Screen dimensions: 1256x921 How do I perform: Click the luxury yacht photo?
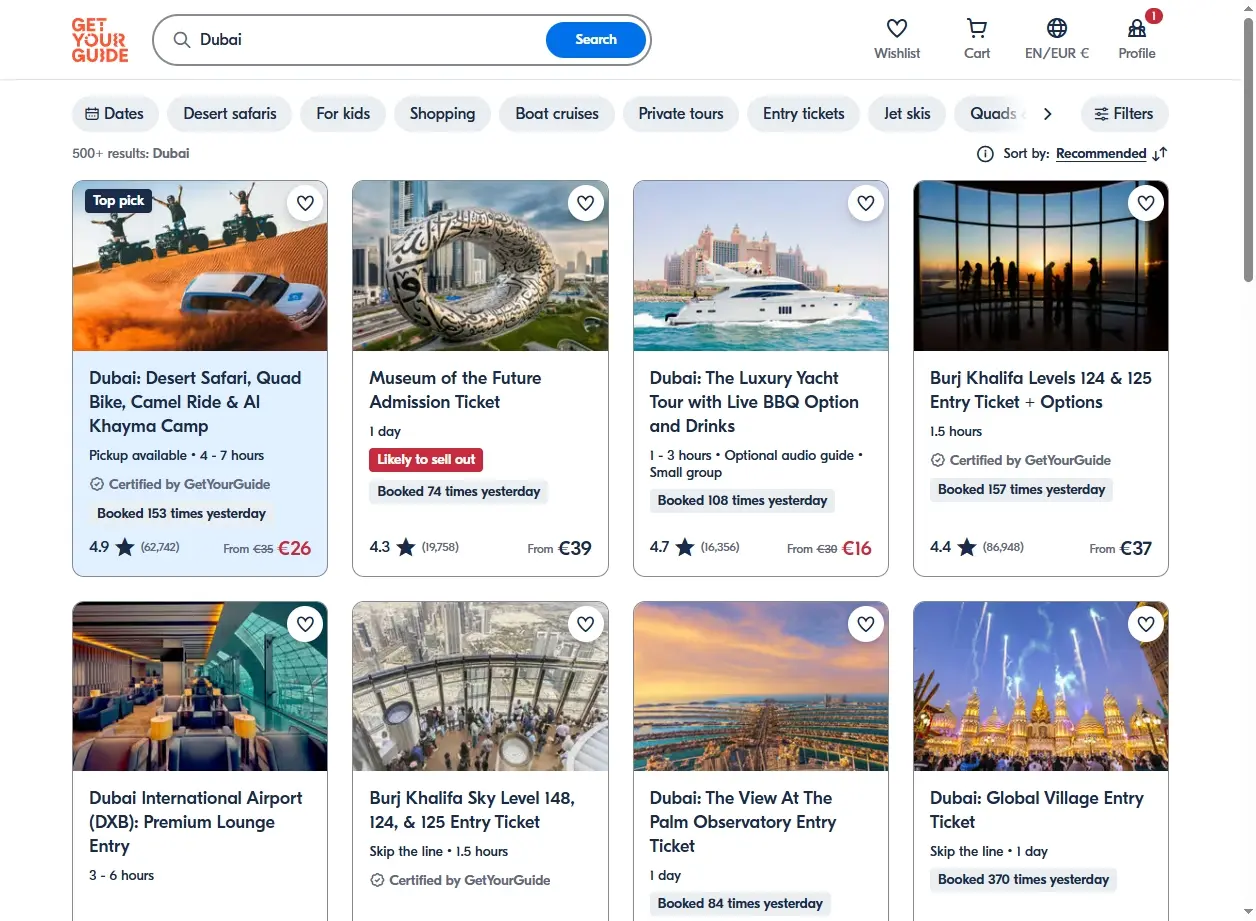(761, 266)
